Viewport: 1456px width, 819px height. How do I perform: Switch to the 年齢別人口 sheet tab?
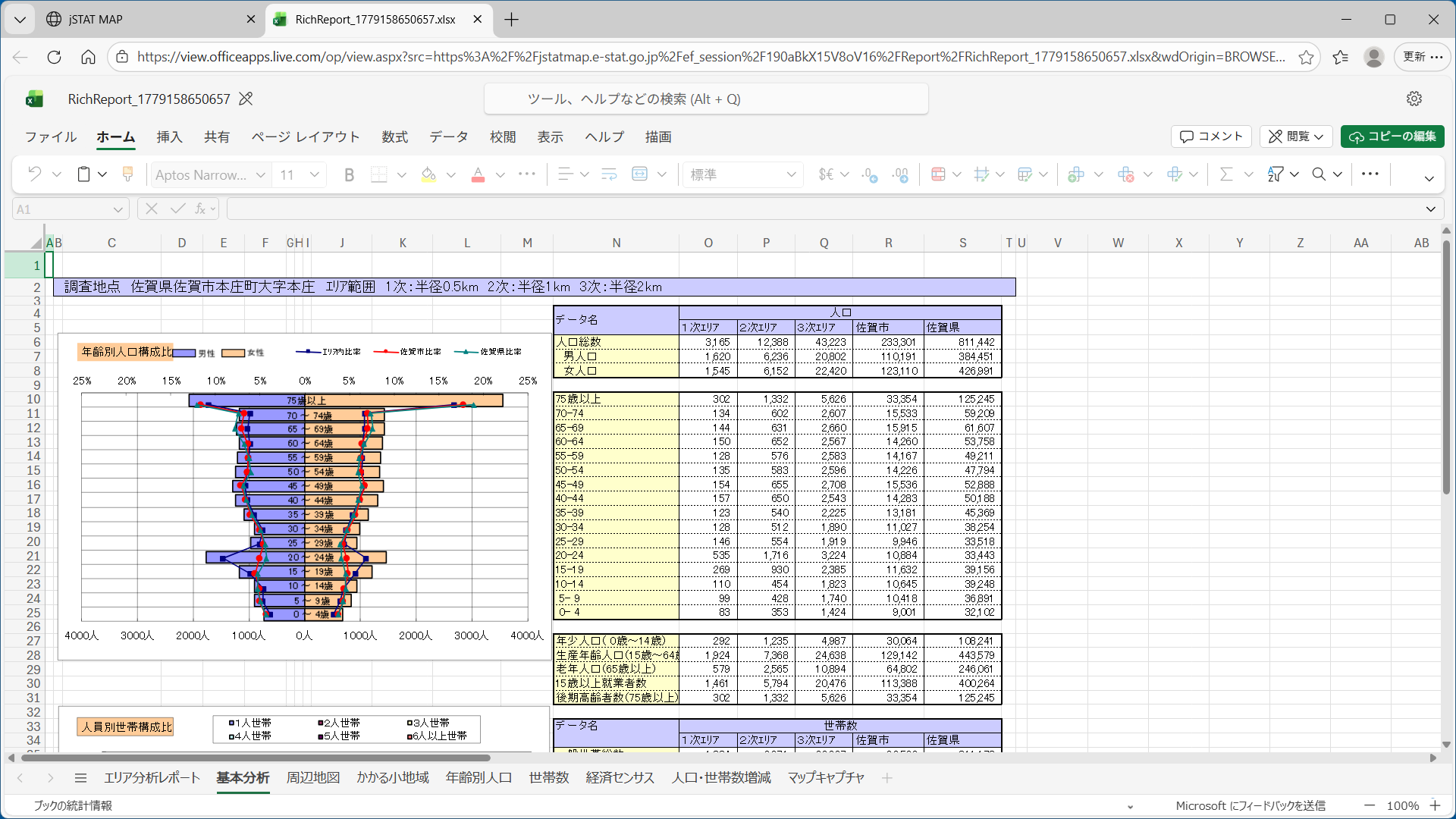[x=479, y=778]
